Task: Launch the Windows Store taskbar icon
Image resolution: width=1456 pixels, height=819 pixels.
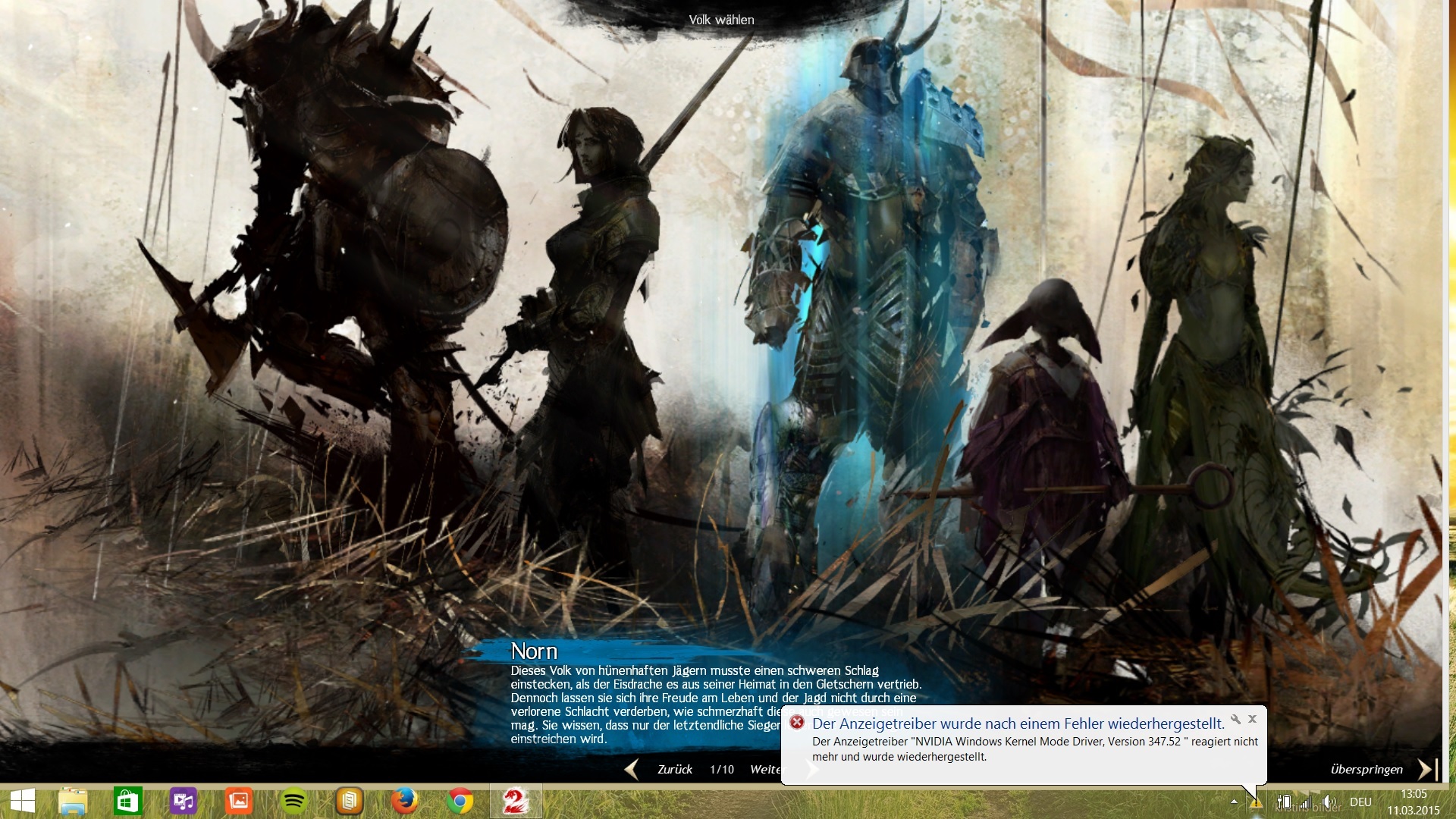Action: tap(127, 802)
